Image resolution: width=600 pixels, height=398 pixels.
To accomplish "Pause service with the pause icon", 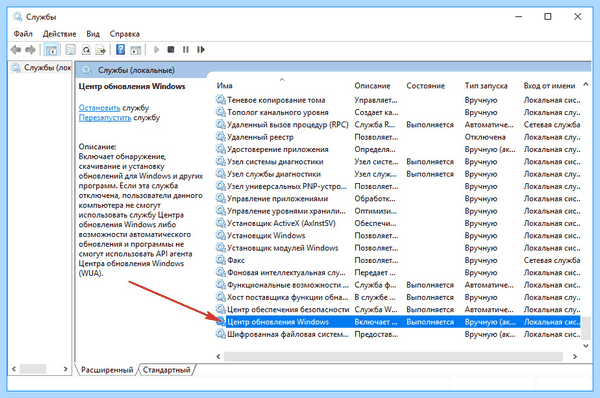I will [x=186, y=49].
